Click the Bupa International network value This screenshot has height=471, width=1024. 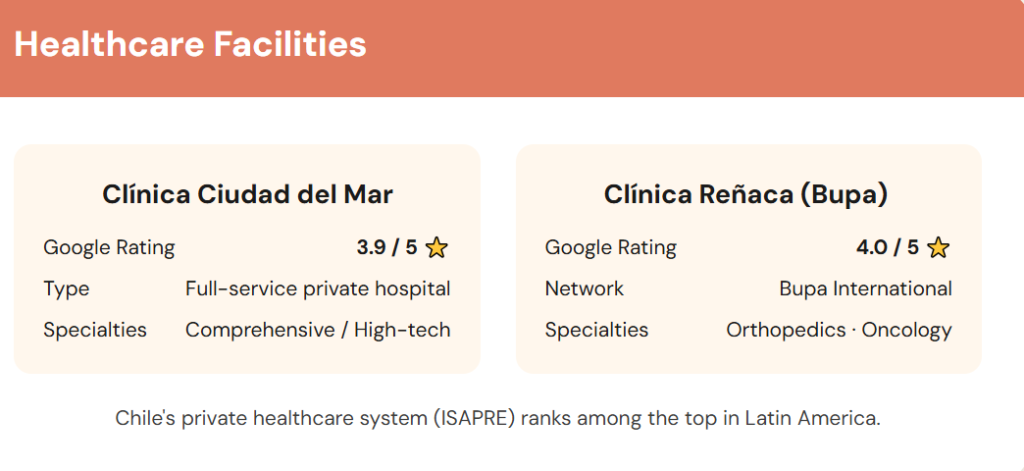point(865,289)
